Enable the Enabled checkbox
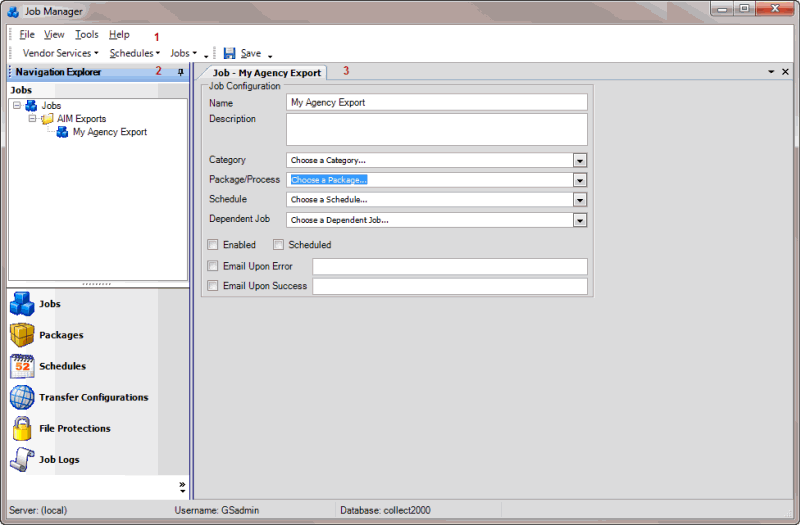Viewport: 800px width, 525px height. pos(213,245)
